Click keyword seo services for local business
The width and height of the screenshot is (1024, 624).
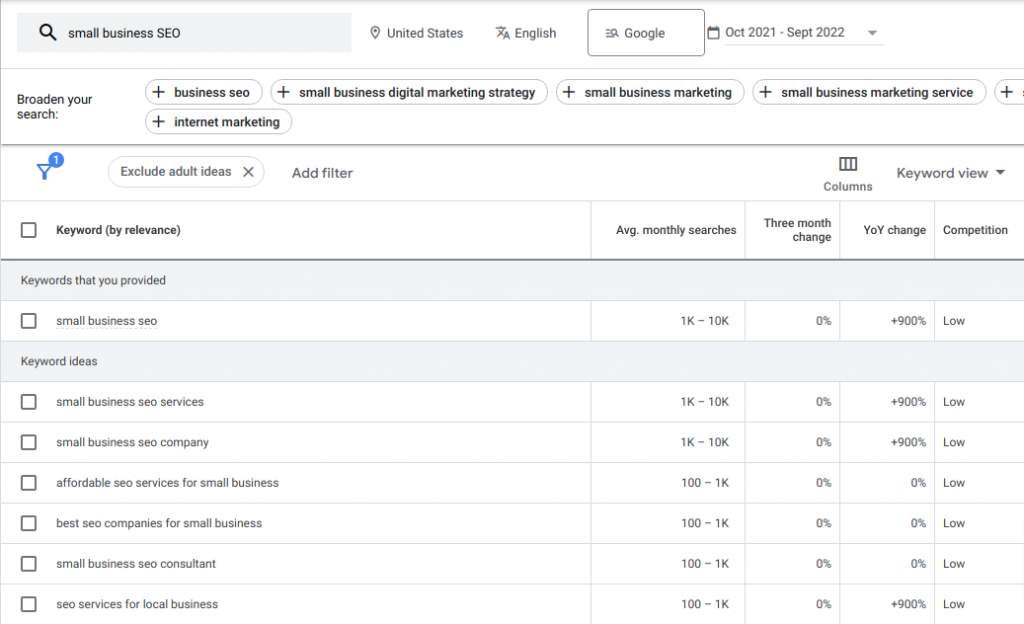tap(137, 604)
